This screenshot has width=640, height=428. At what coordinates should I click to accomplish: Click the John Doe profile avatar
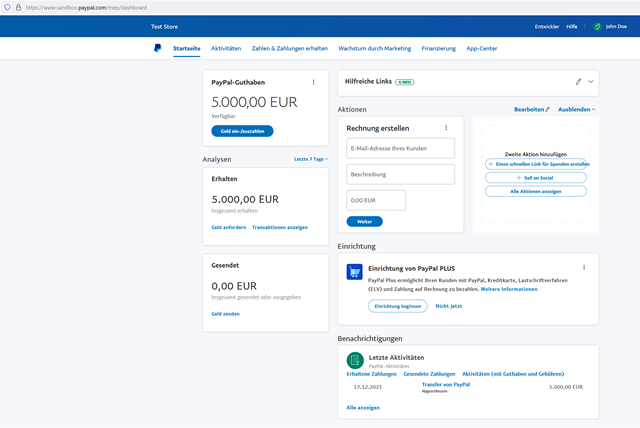[x=597, y=27]
